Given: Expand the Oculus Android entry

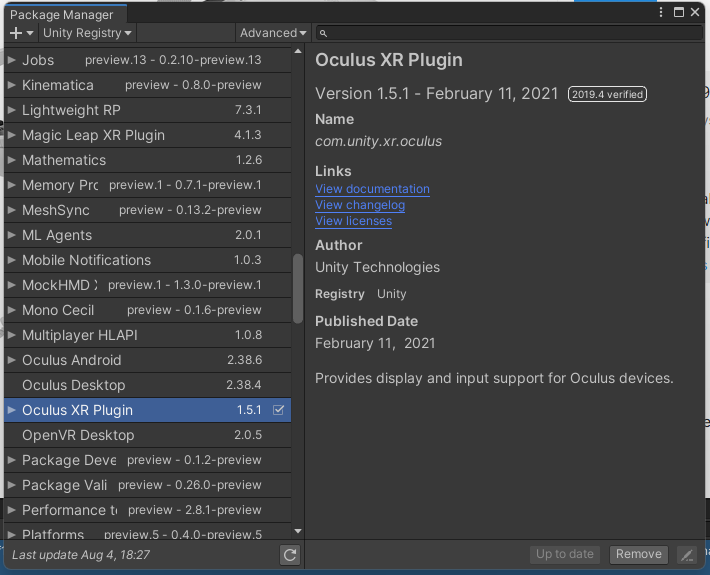Looking at the screenshot, I should click(12, 360).
